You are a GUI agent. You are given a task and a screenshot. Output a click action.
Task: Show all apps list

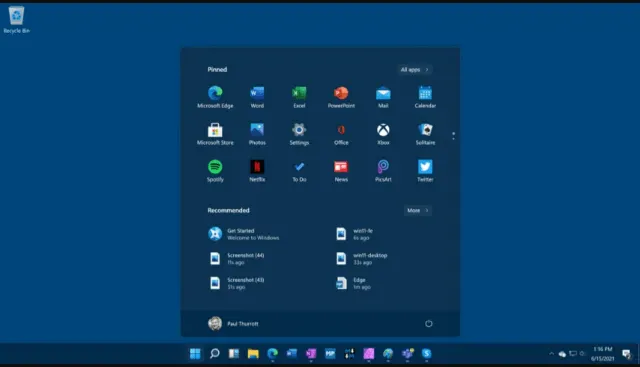(415, 69)
